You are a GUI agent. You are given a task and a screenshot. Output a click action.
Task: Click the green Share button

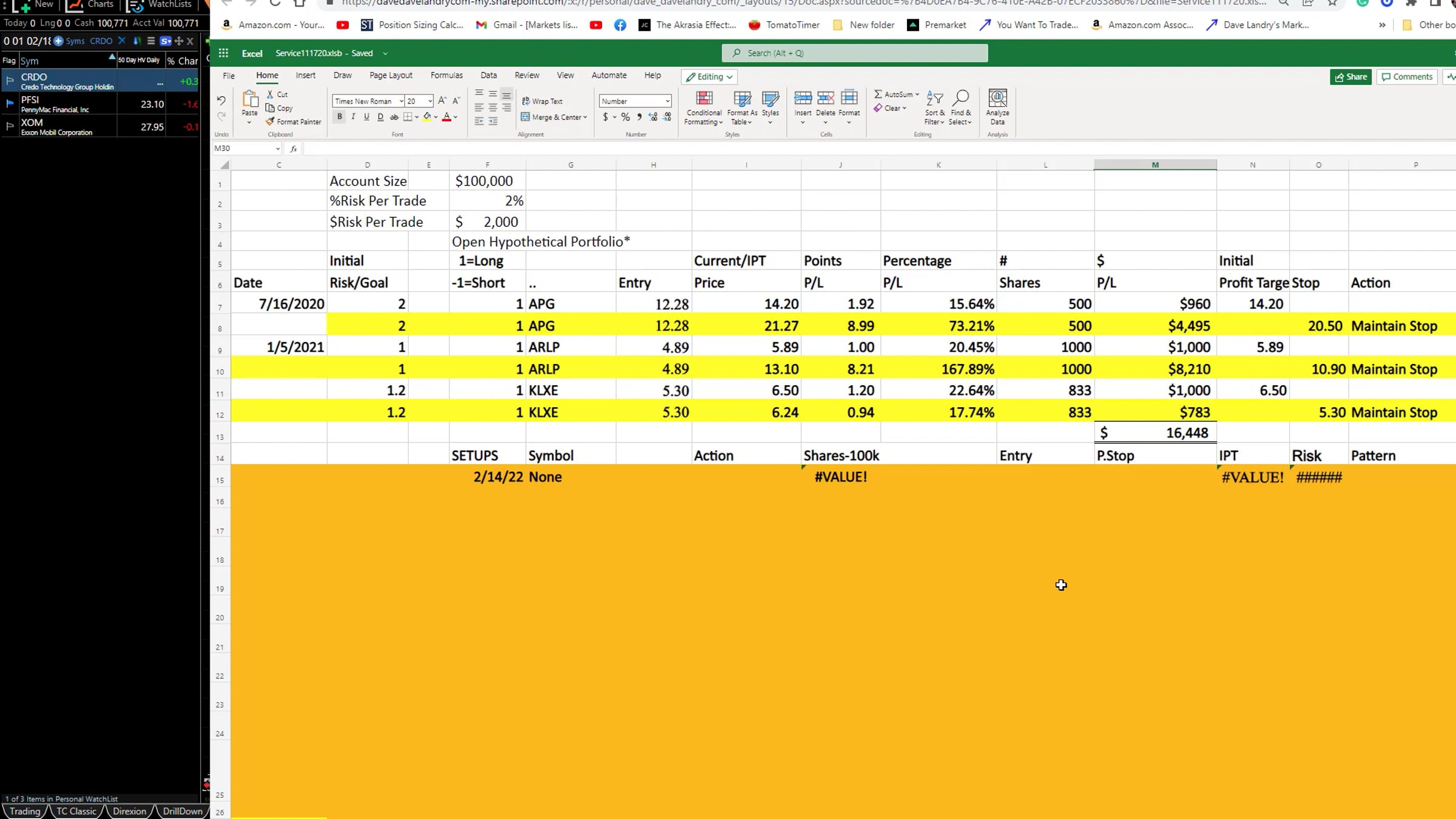1350,77
